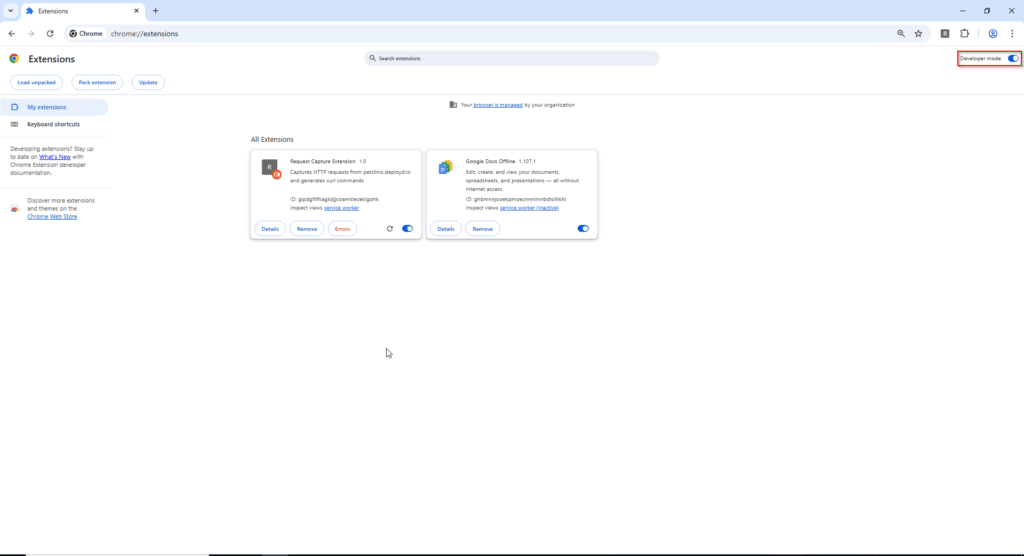Remove the Request Capture Extension
The height and width of the screenshot is (556, 1024).
(307, 229)
